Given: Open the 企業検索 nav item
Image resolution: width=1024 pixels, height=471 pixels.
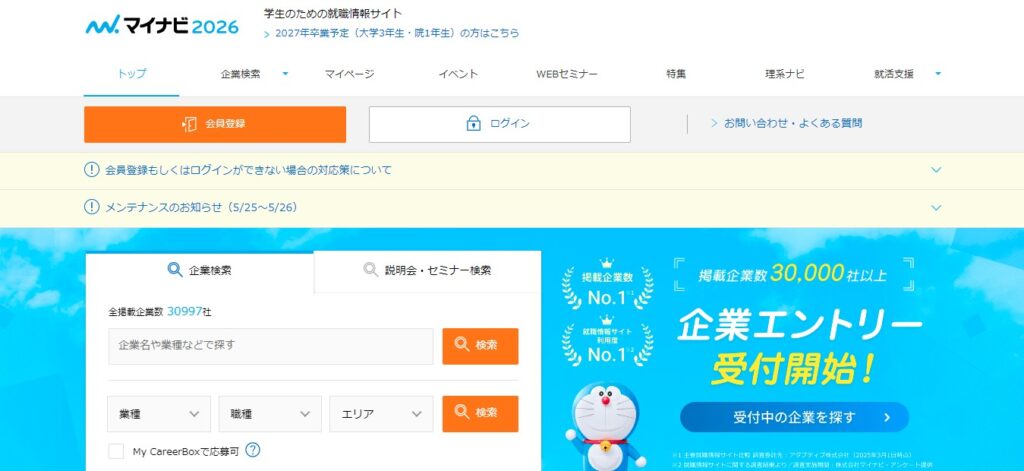Looking at the screenshot, I should (240, 74).
